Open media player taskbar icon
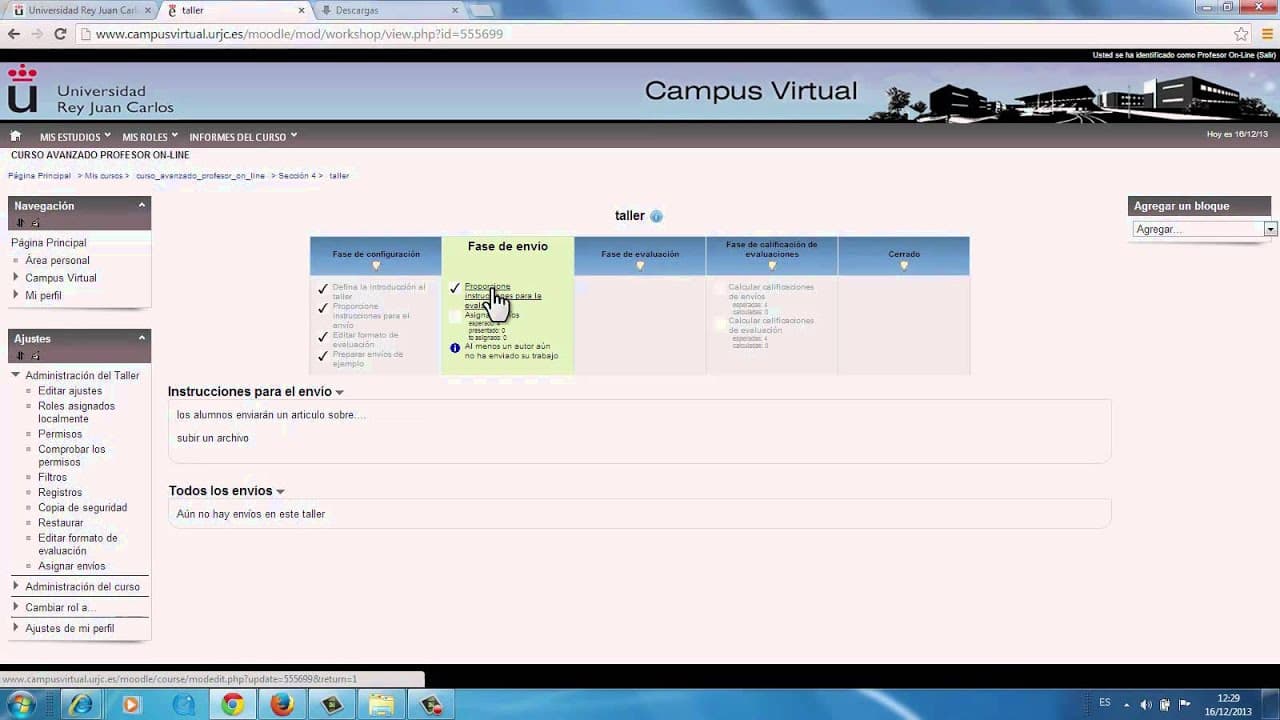This screenshot has height=720, width=1280. (131, 705)
